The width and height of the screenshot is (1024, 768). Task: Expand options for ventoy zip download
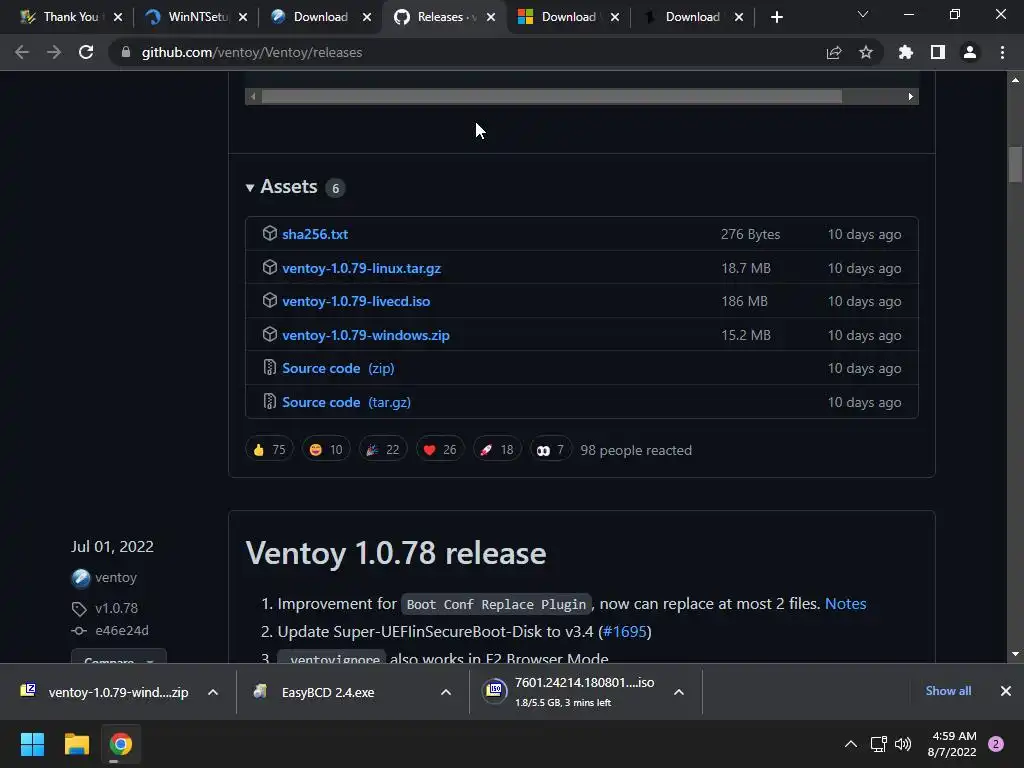tap(213, 692)
